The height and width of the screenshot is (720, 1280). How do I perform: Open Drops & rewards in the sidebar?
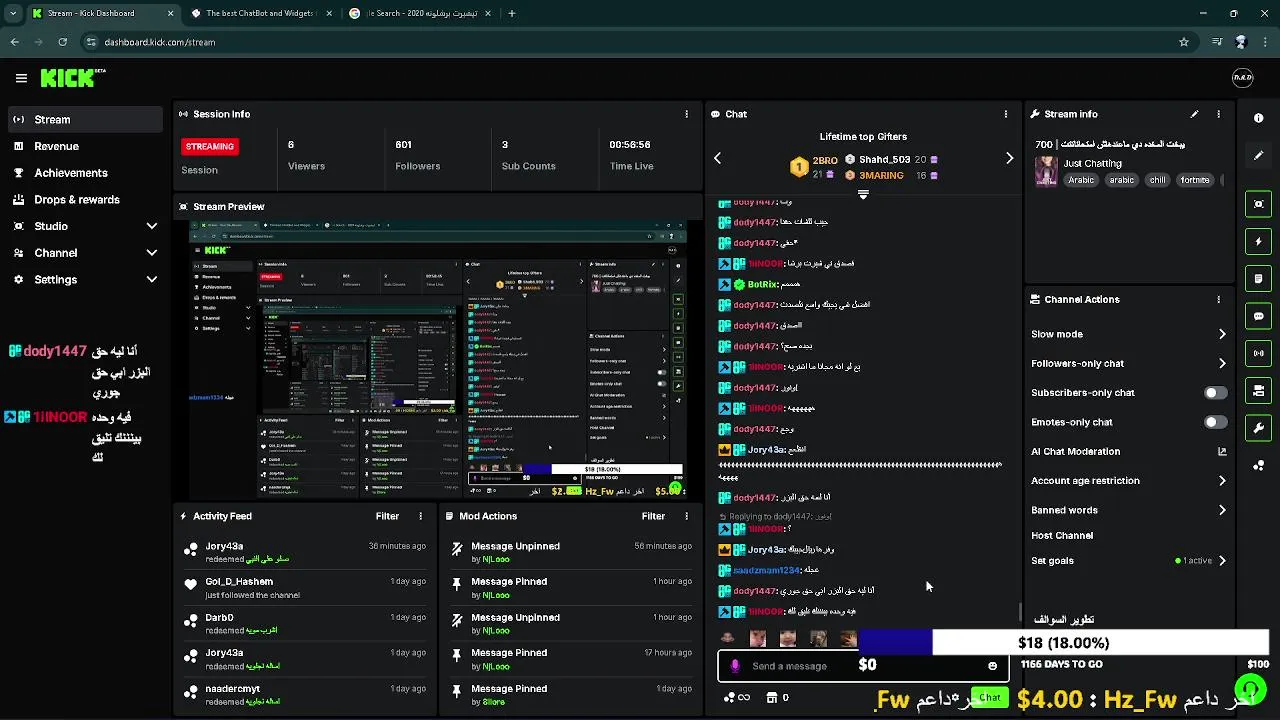click(x=85, y=200)
